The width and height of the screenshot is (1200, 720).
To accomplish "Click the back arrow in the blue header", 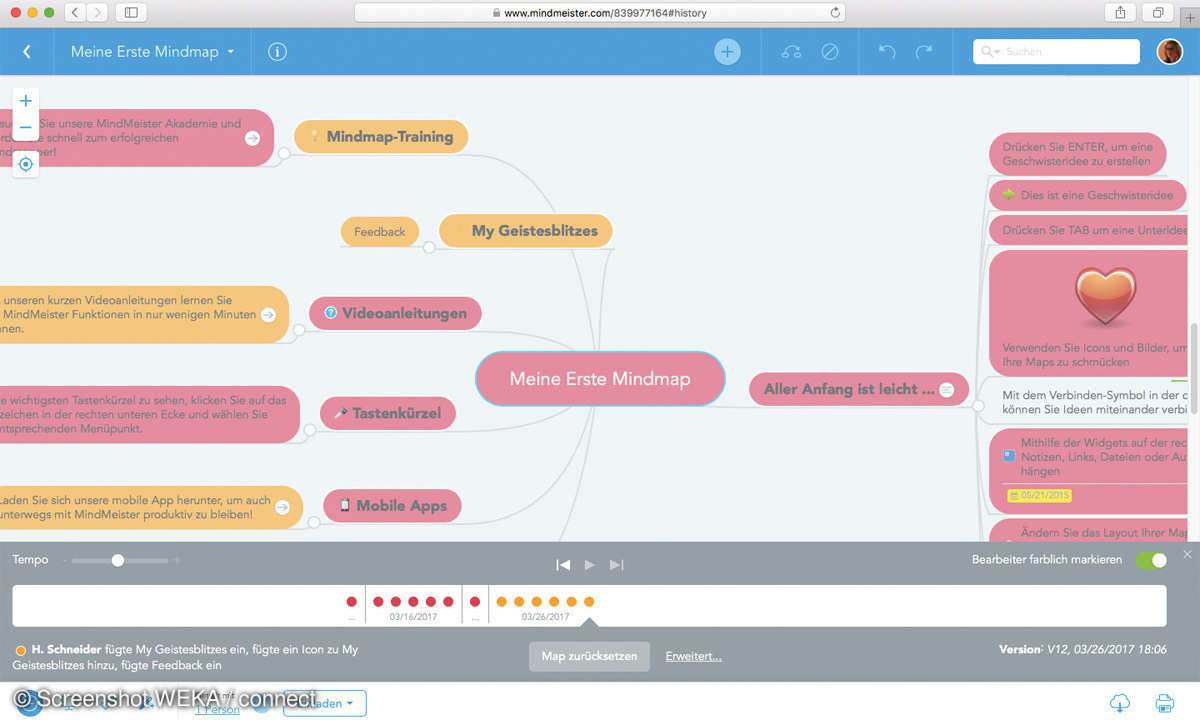I will pos(27,52).
